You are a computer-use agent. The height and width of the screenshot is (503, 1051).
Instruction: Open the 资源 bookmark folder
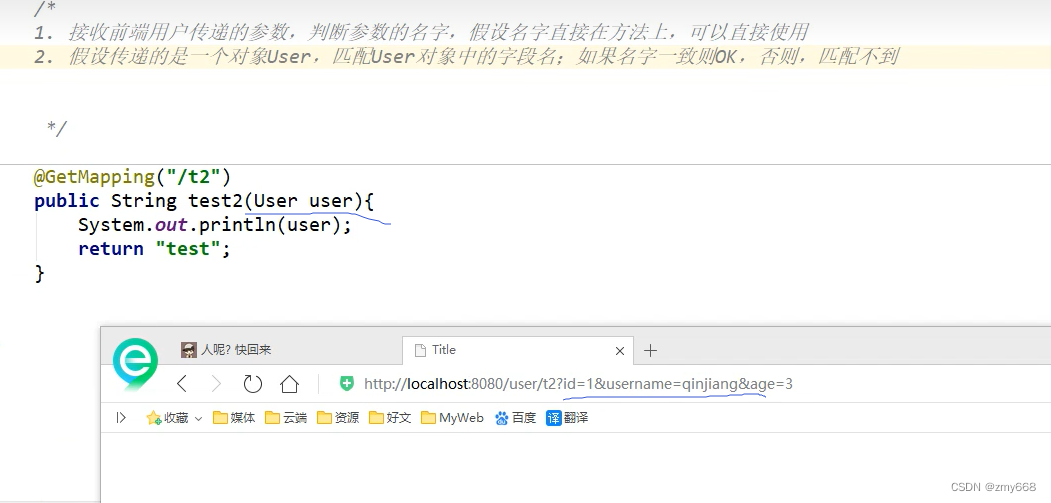(x=338, y=418)
